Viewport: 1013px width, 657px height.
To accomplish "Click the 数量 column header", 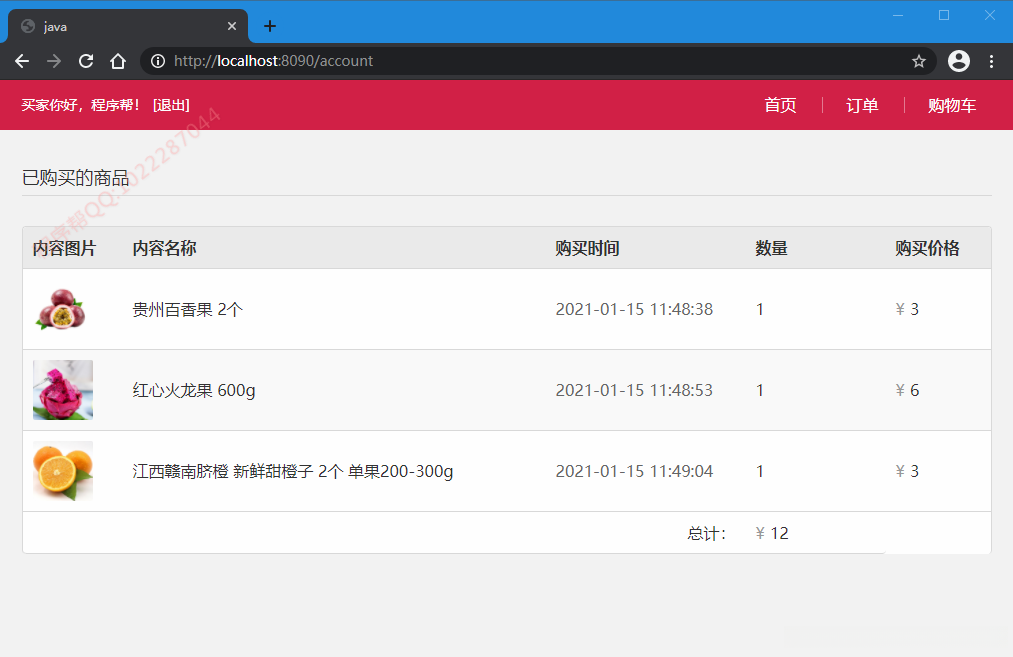I will coord(771,248).
